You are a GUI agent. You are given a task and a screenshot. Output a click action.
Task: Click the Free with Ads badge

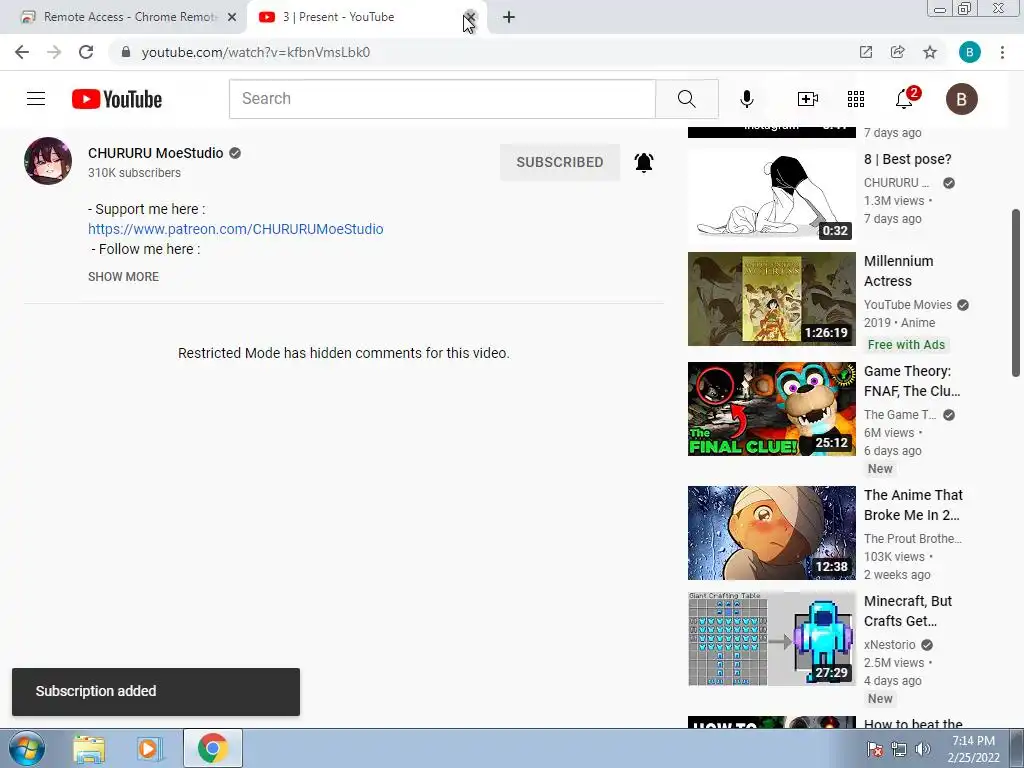[906, 345]
